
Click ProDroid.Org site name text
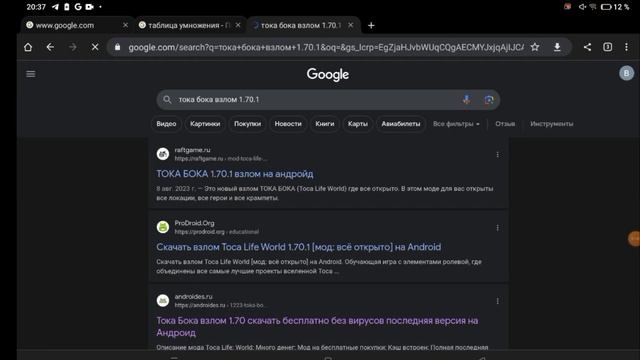coord(194,223)
